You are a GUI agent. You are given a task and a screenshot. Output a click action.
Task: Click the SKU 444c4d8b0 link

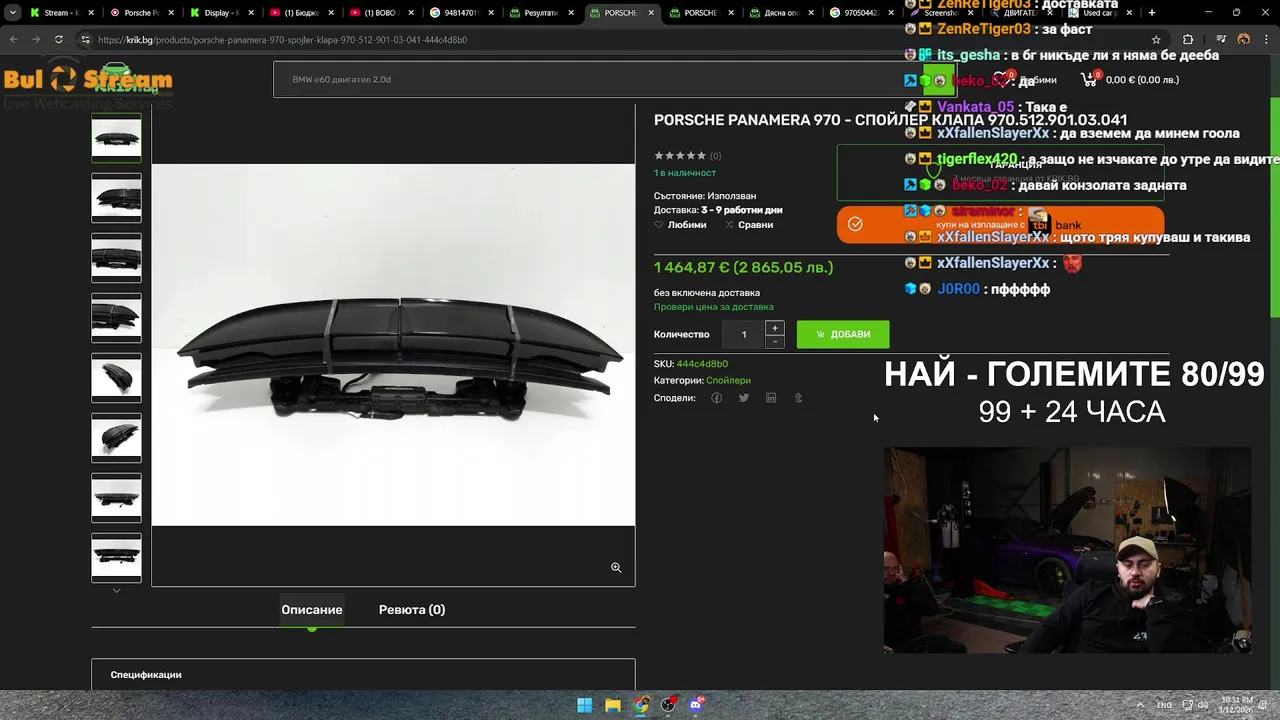(702, 364)
